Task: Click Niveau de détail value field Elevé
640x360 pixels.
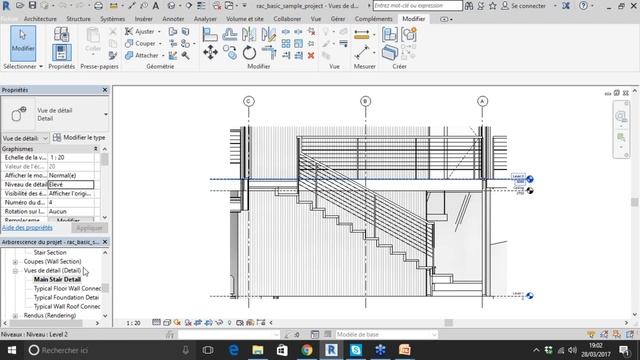Action: point(71,184)
